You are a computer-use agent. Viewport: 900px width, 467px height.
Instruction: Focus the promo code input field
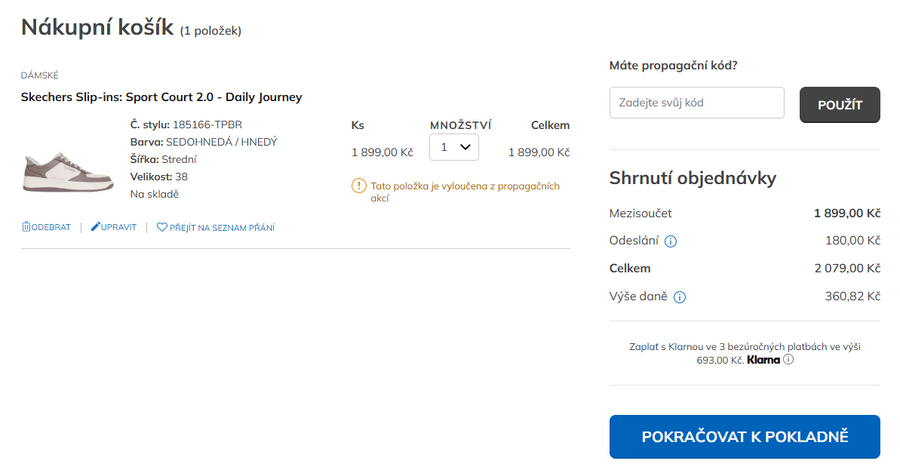pyautogui.click(x=697, y=103)
